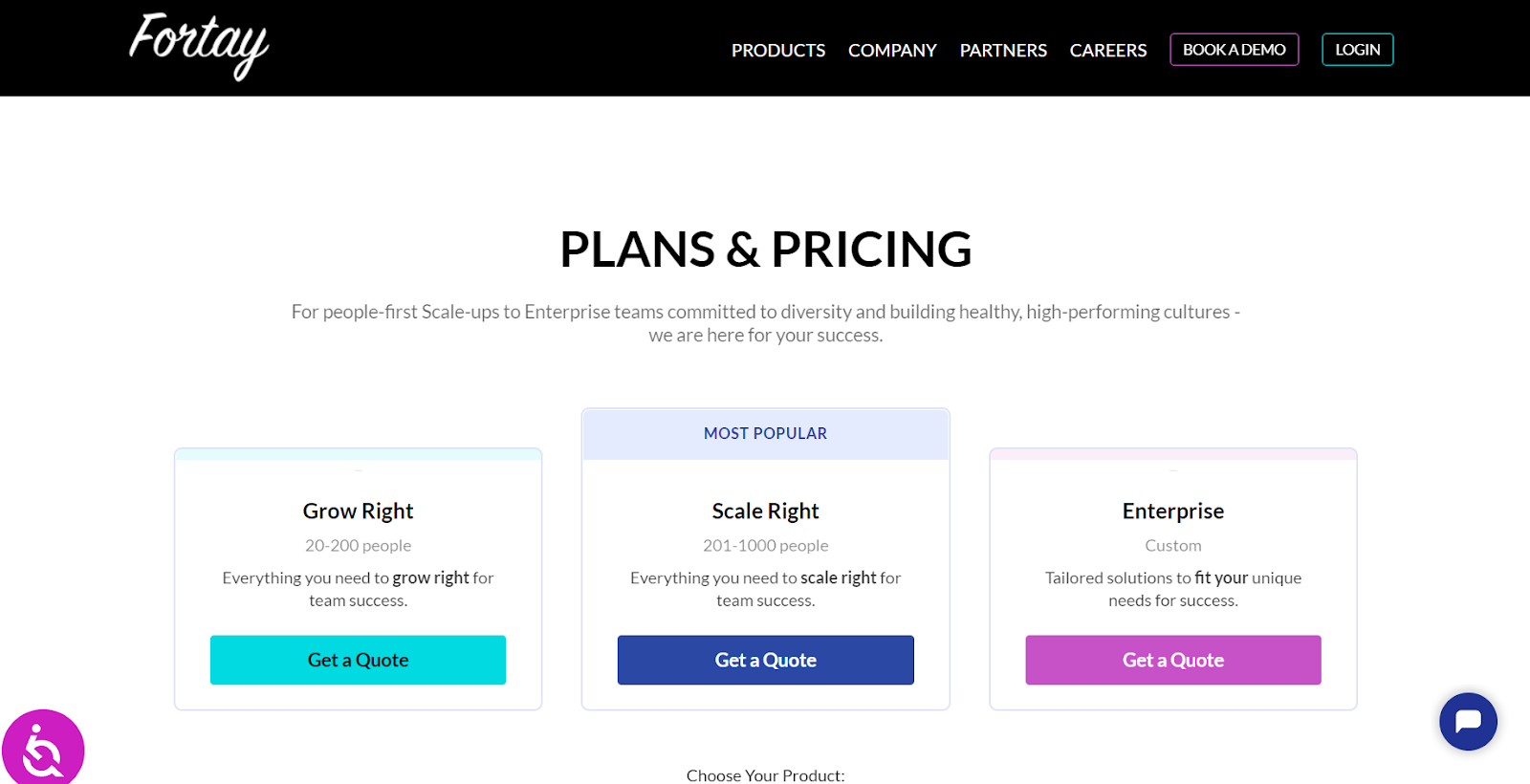Screen dimensions: 1530x784
Task: Open the live chat bubble
Action: (x=1468, y=721)
